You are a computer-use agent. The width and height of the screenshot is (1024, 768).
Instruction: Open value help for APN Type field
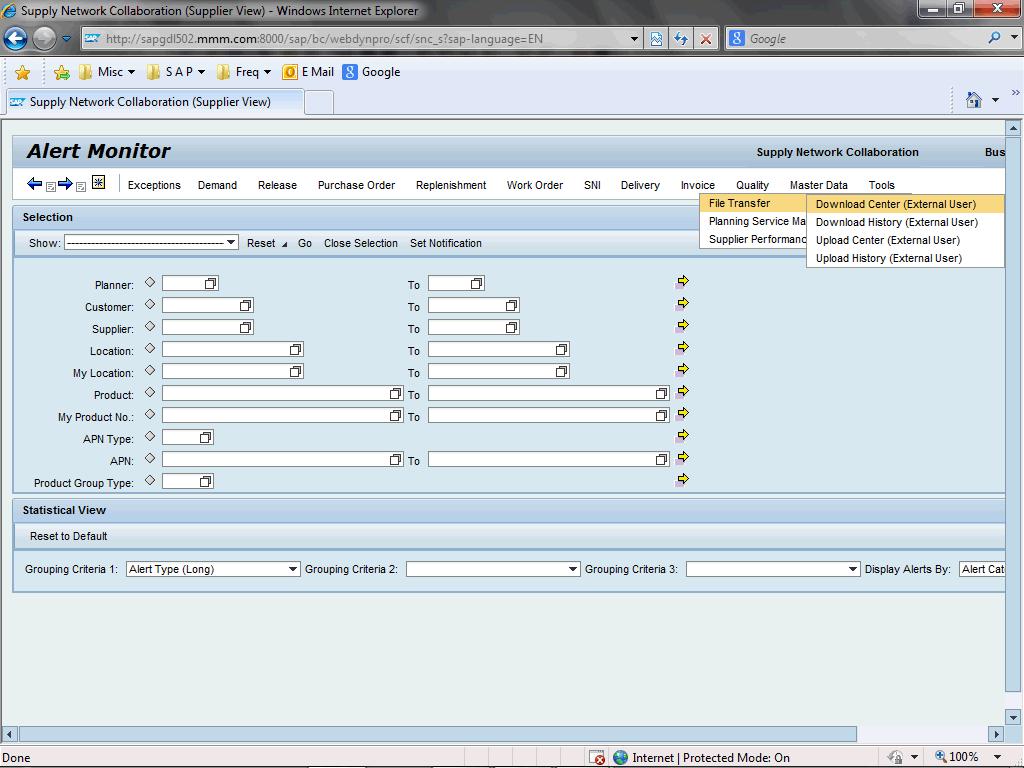click(206, 438)
